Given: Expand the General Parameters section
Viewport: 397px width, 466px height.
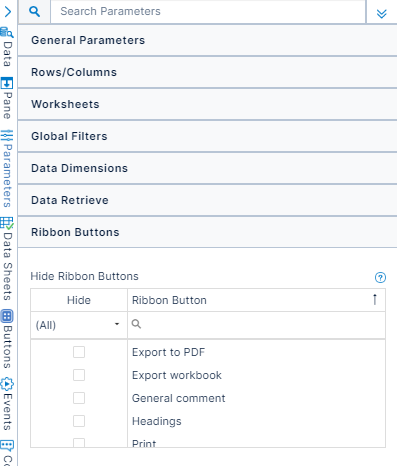Looking at the screenshot, I should coord(207,40).
